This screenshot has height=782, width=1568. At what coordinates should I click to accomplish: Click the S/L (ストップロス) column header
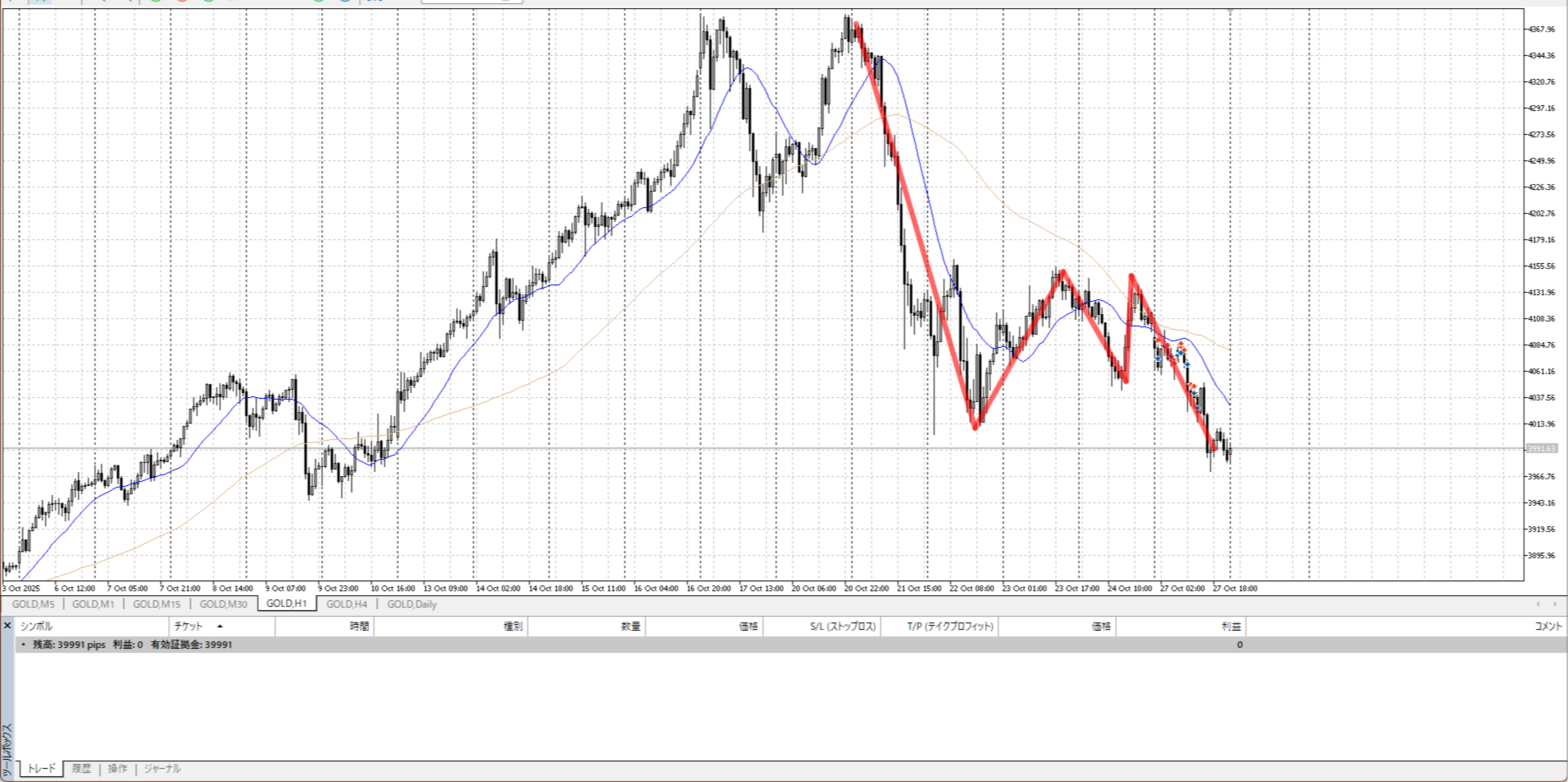click(x=842, y=627)
